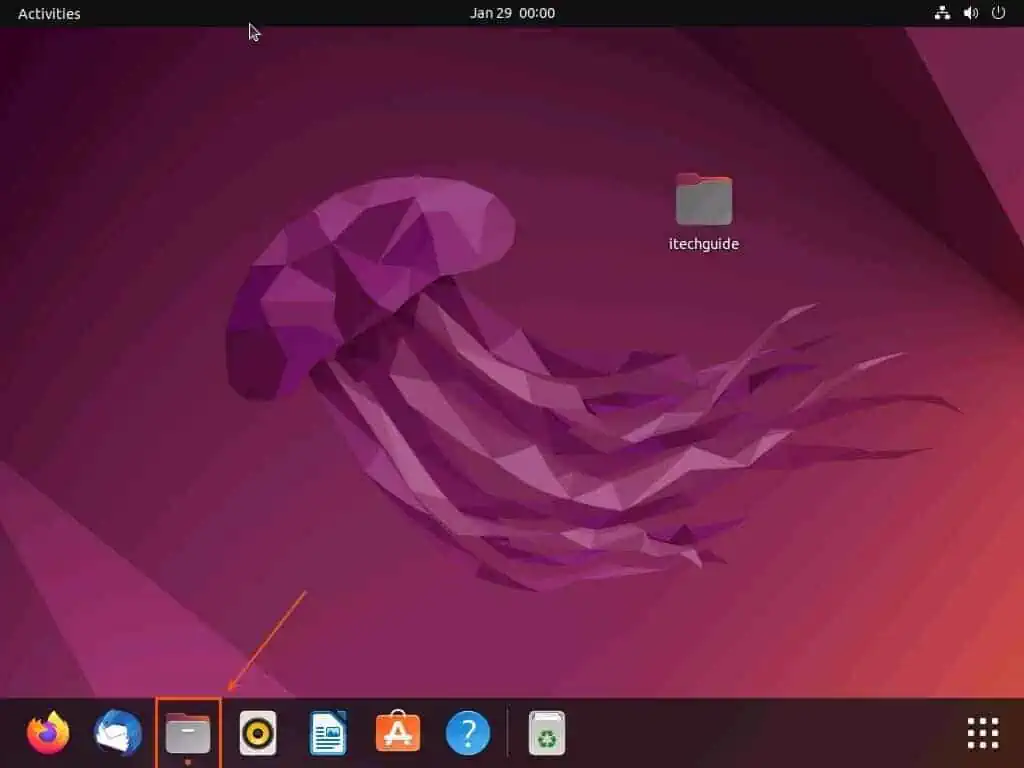The width and height of the screenshot is (1024, 768).
Task: Expand the system status quick settings area
Action: [968, 13]
